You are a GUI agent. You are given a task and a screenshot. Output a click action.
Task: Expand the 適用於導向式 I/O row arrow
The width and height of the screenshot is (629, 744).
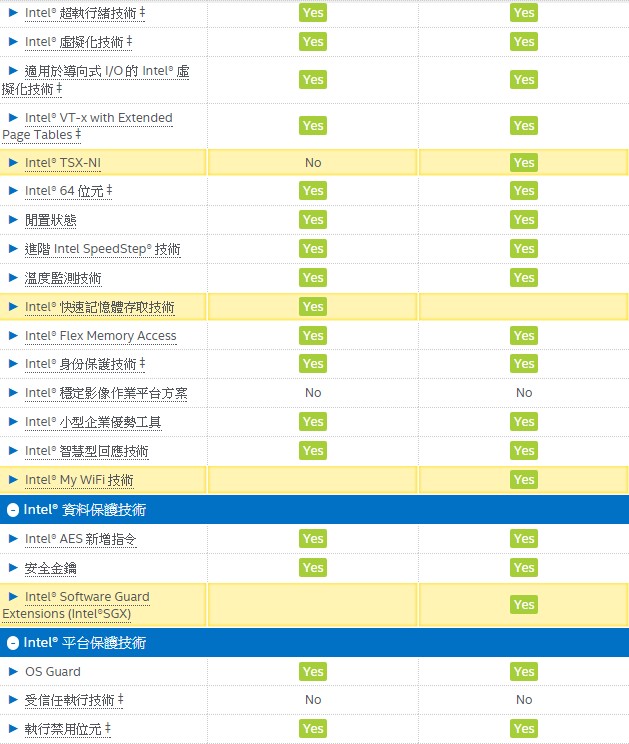point(13,71)
